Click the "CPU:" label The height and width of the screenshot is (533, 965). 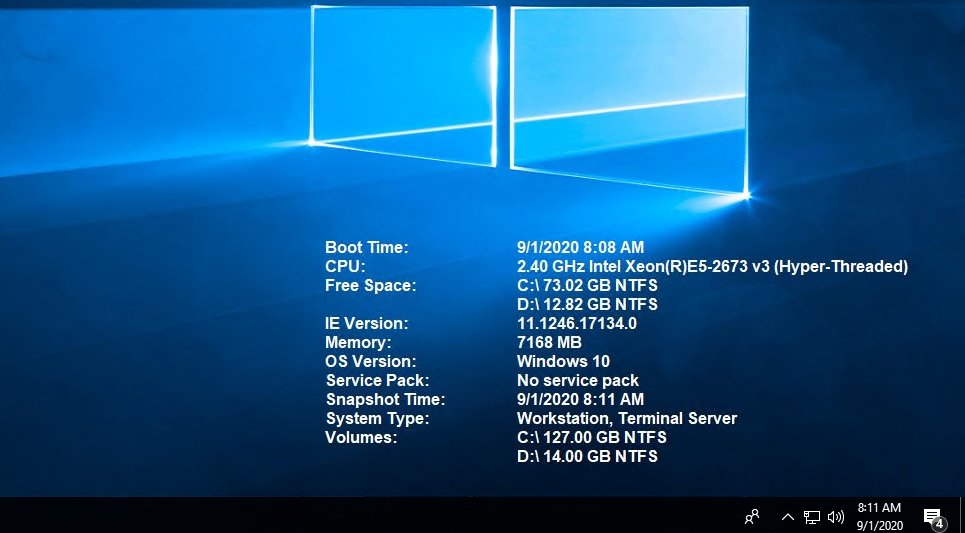coord(345,266)
